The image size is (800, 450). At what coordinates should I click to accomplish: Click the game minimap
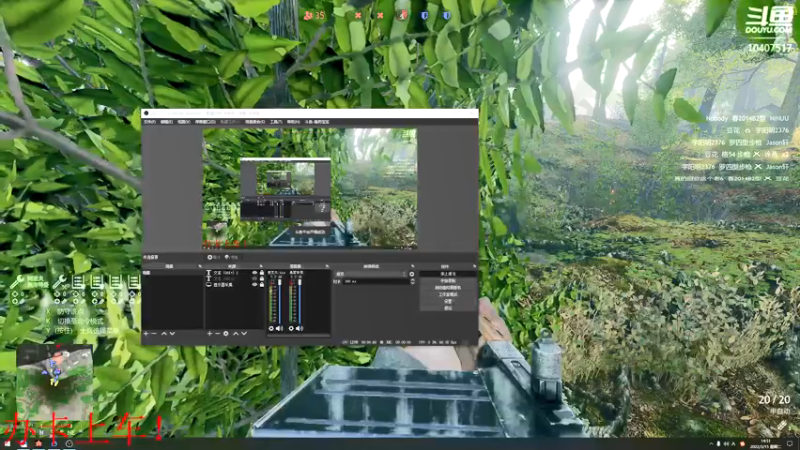point(55,383)
